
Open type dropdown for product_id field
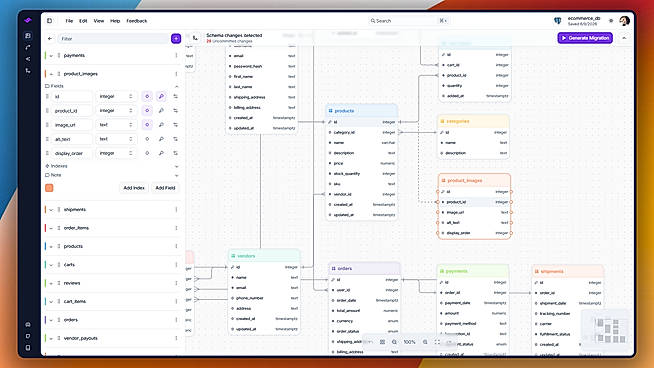click(116, 111)
